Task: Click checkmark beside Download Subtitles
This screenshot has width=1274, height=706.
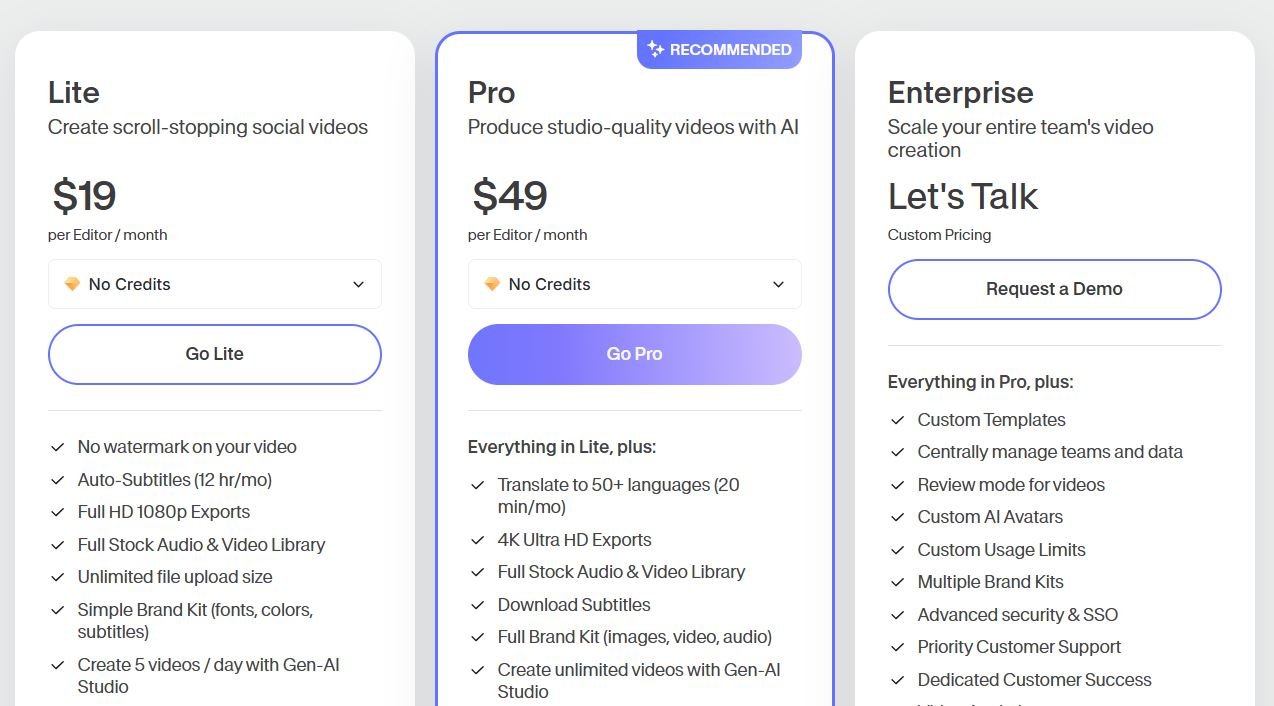Action: 478,605
